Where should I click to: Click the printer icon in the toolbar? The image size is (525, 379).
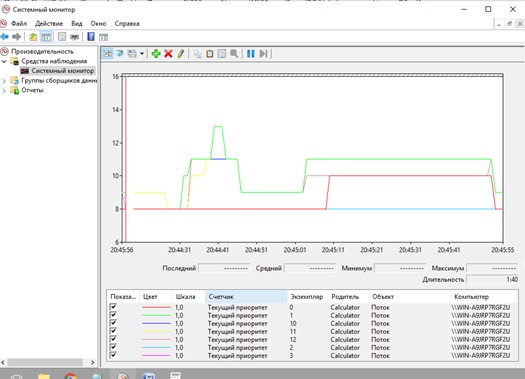tap(74, 37)
